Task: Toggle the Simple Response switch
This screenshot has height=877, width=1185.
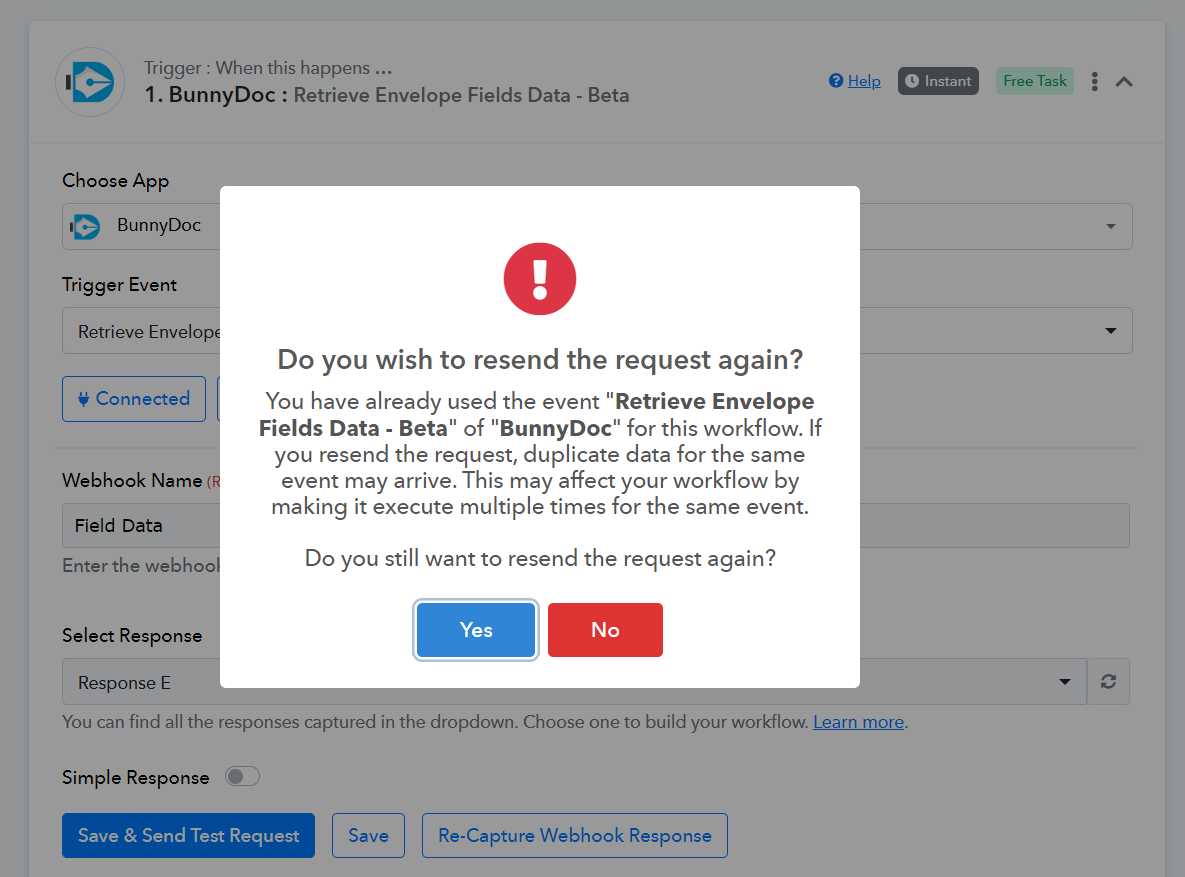Action: (242, 776)
